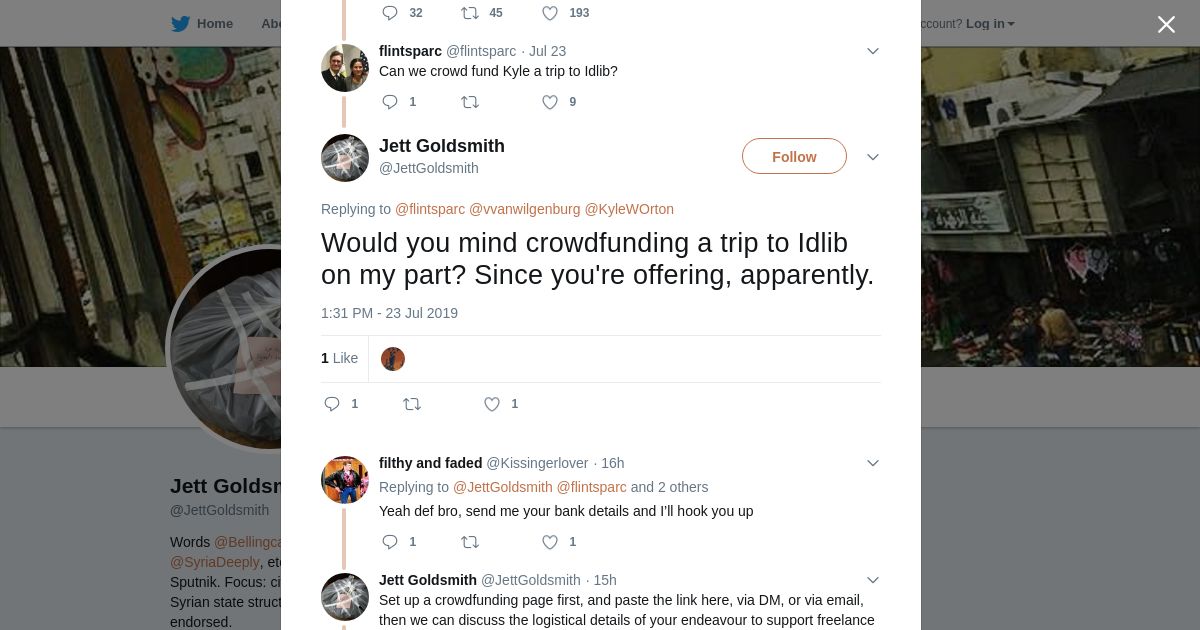View avatar of user who liked tweet
This screenshot has width=1200, height=630.
tap(393, 359)
